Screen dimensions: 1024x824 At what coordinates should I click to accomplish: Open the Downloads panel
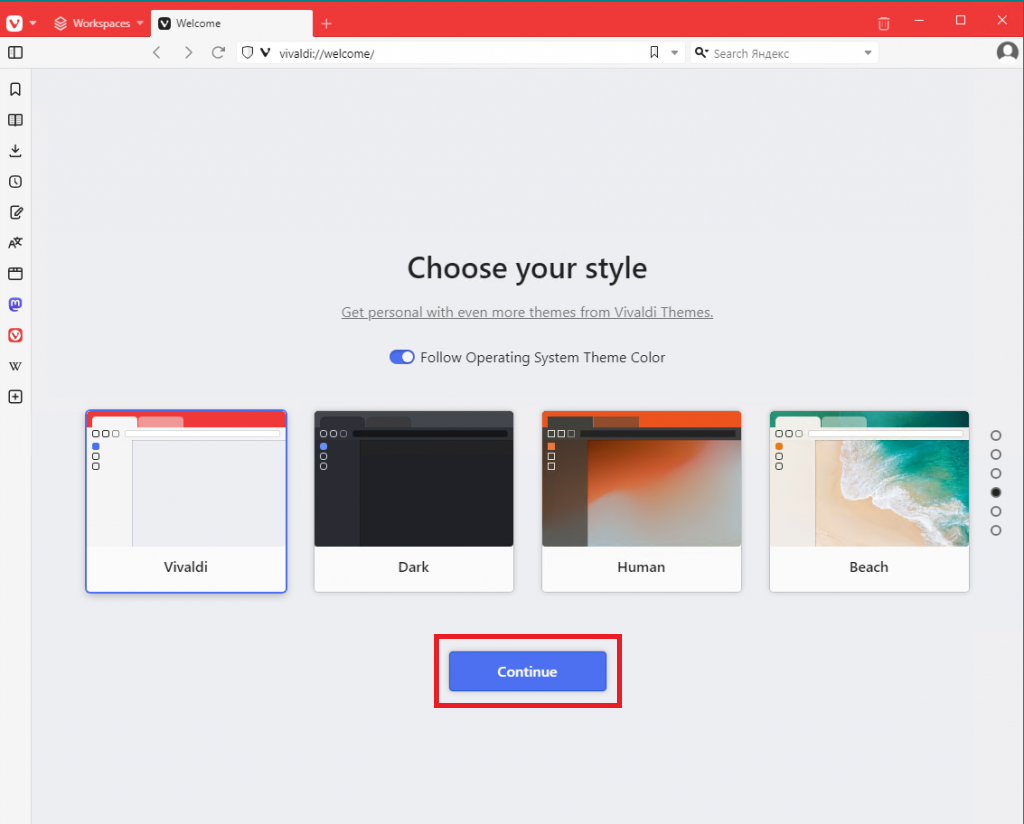coord(16,151)
